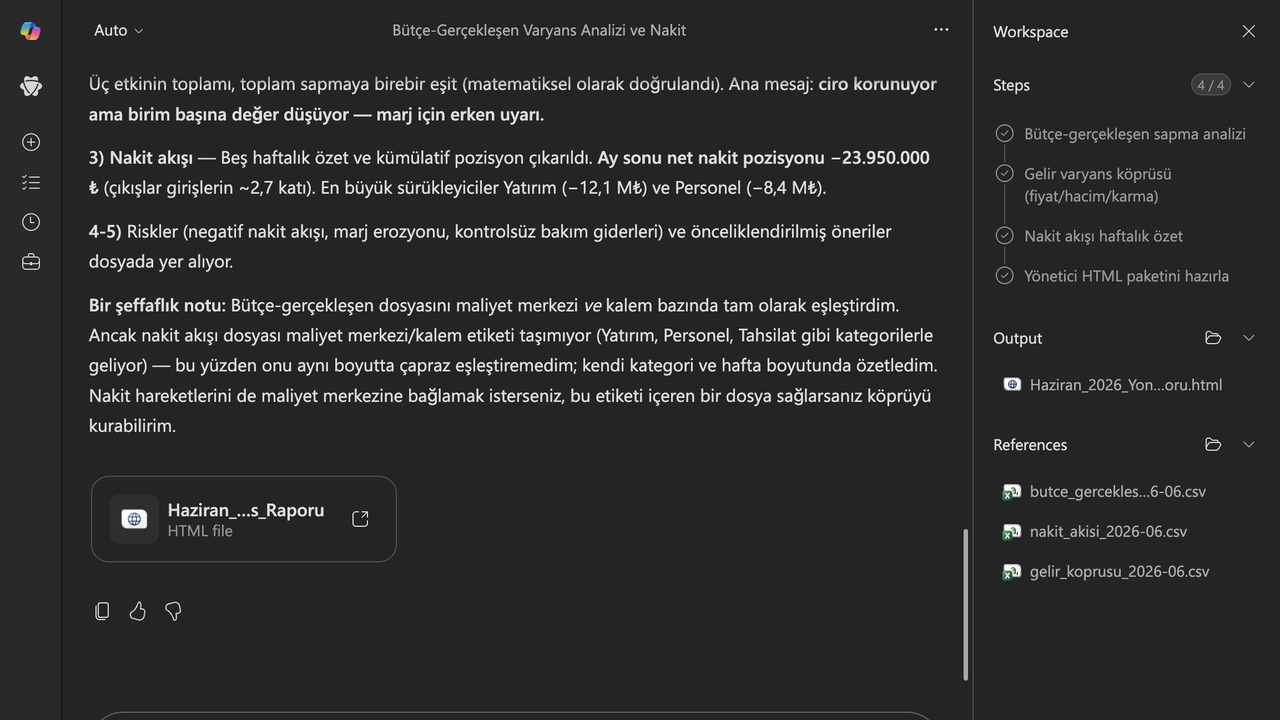Screen dimensions: 1280x720
Task: Click the bold text '3) Nakit akışı'
Action: pyautogui.click(x=141, y=158)
